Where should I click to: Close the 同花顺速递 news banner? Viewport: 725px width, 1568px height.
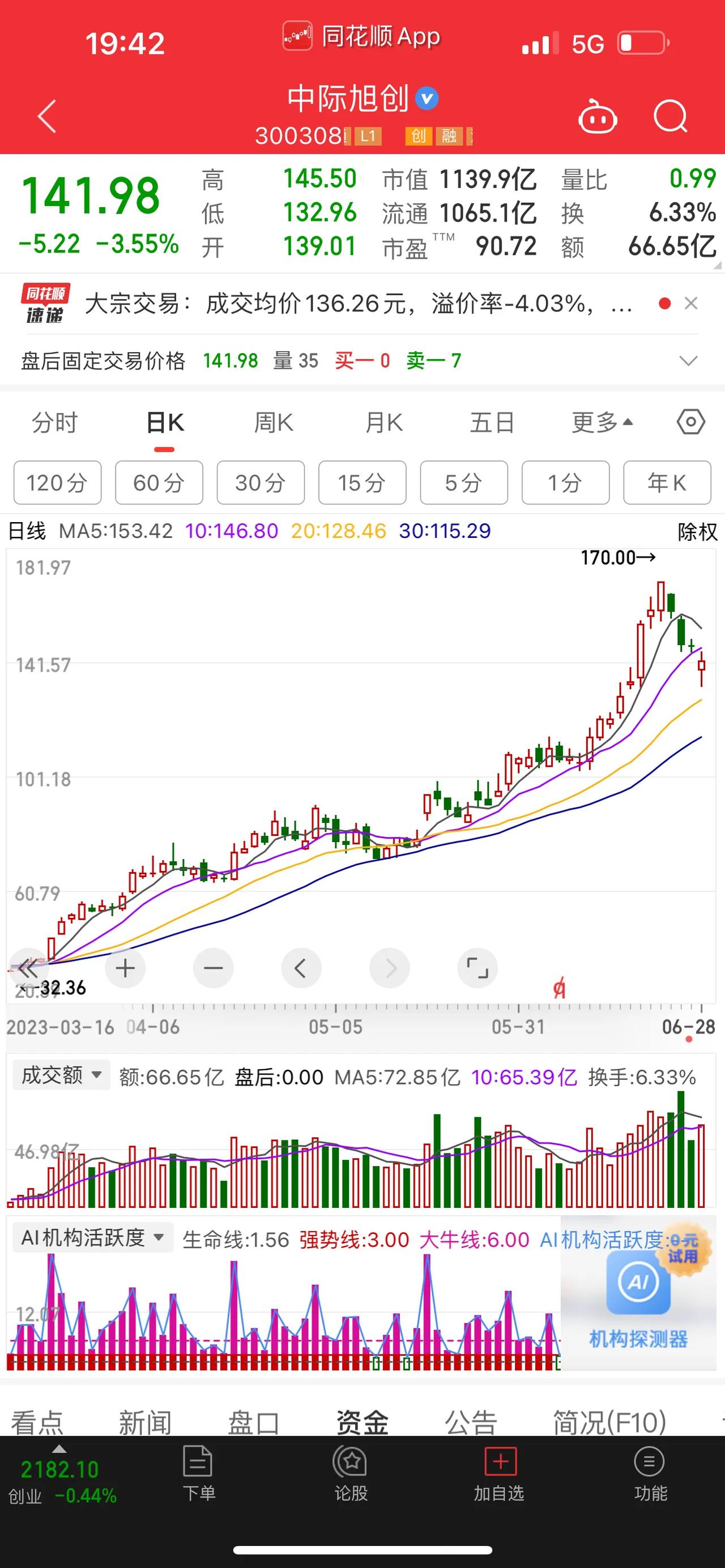click(x=691, y=303)
